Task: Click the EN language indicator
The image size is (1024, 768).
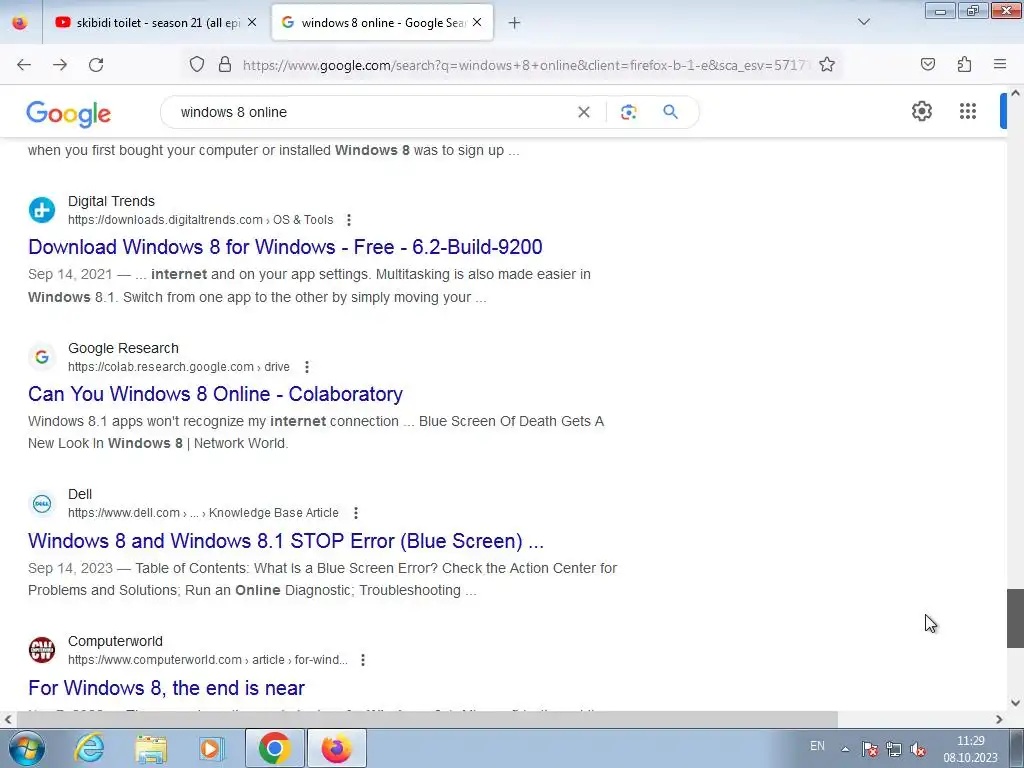Action: 817,746
